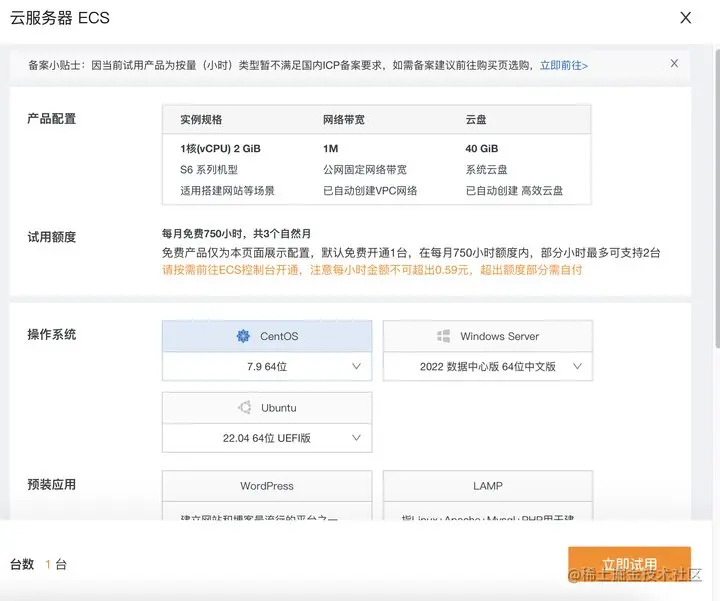Click the 已自动创建VPC网络 text
This screenshot has width=720, height=601.
pyautogui.click(x=370, y=191)
